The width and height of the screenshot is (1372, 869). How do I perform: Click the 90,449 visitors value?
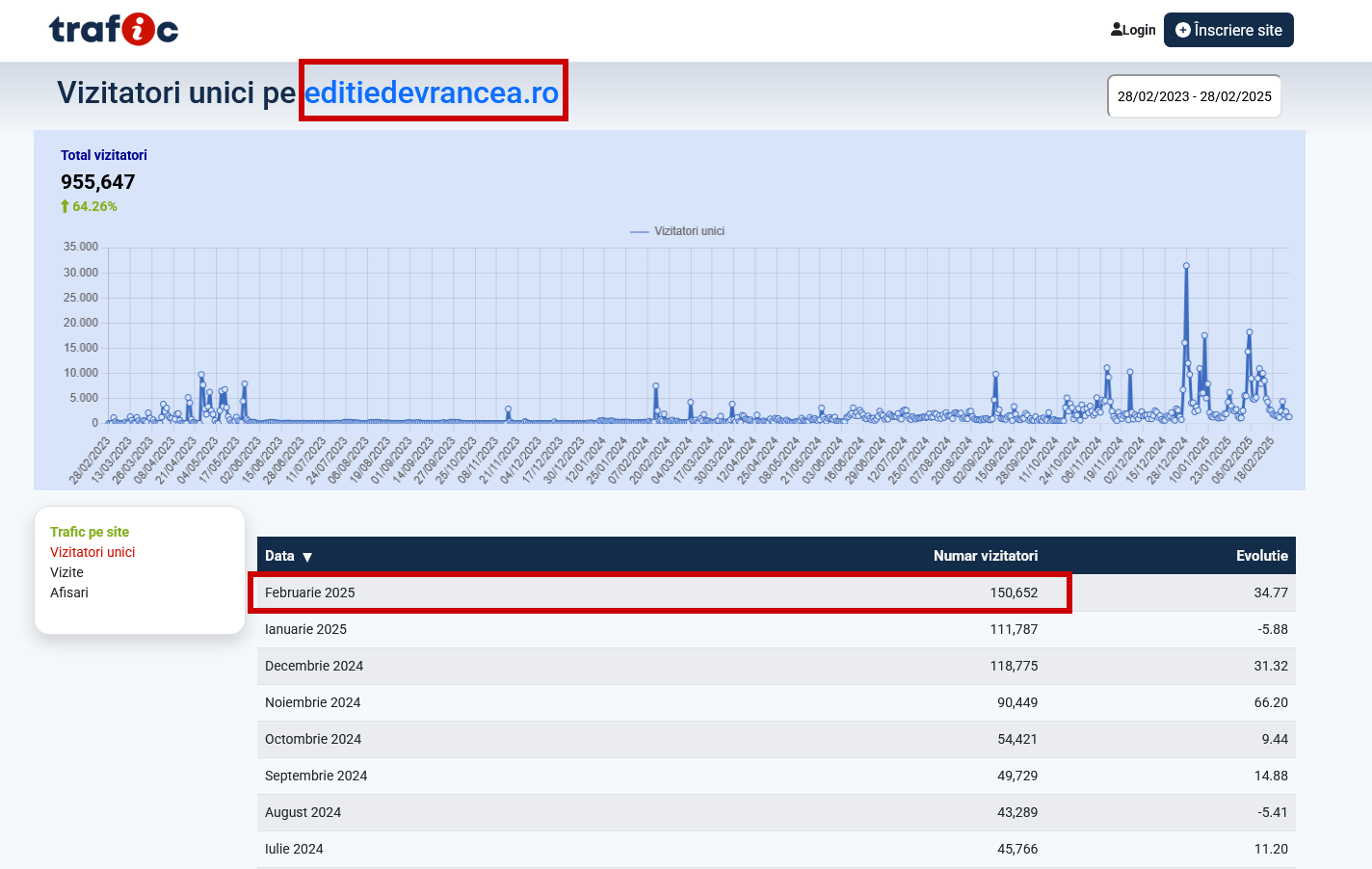[x=1017, y=702]
